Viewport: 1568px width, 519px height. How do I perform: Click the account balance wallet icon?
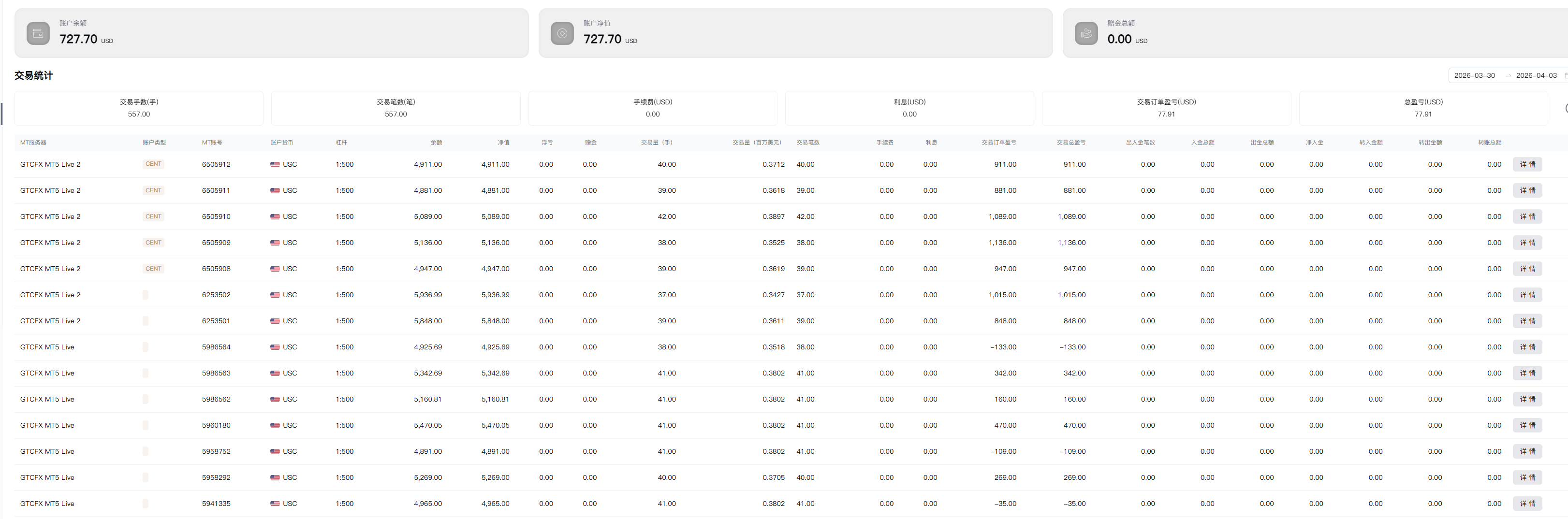(x=38, y=33)
